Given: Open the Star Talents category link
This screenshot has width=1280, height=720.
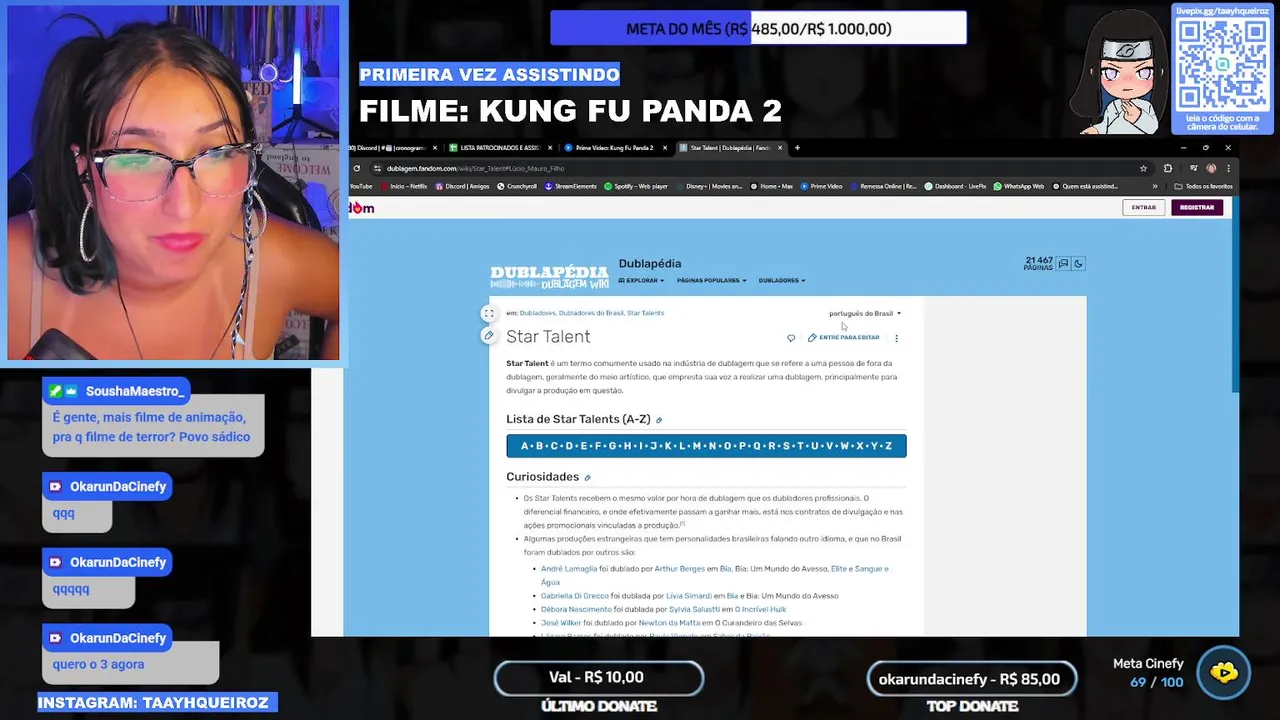Looking at the screenshot, I should click(x=645, y=314).
